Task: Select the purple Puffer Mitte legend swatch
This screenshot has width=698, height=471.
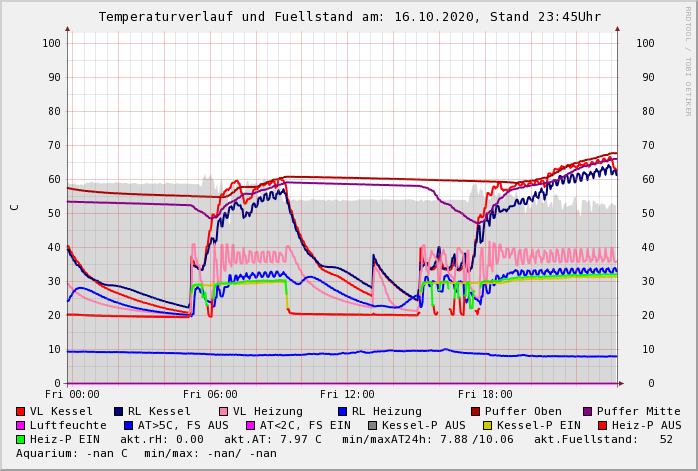Action: [x=588, y=411]
